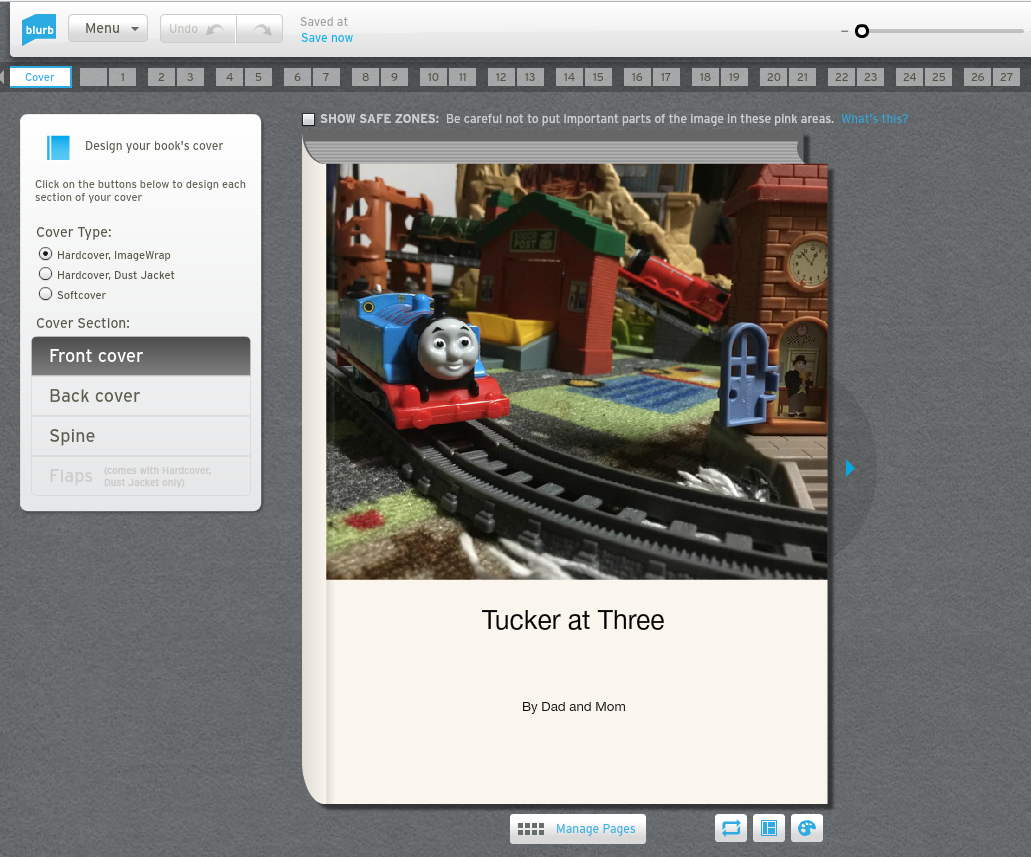Collapse the left edge panel arrow
Viewport: 1031px width, 857px height.
3,77
